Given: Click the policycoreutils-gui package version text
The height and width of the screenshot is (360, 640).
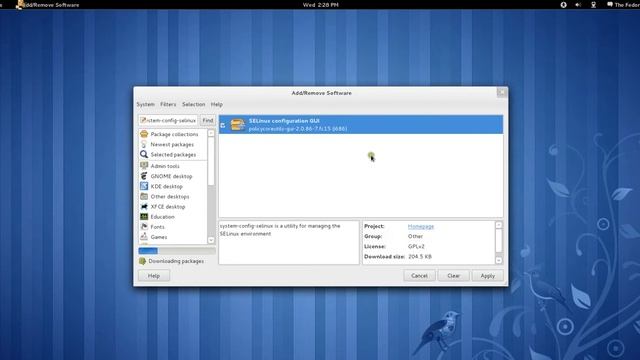Looking at the screenshot, I should [298, 129].
